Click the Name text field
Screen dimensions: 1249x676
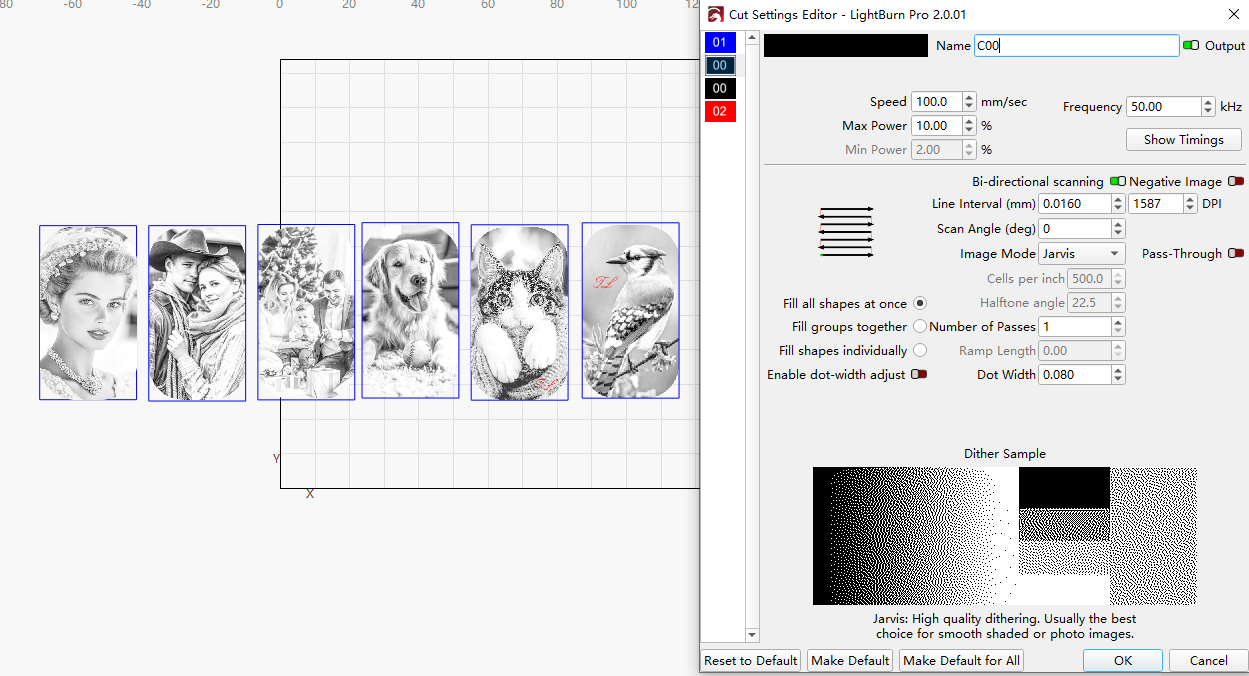(x=1076, y=46)
